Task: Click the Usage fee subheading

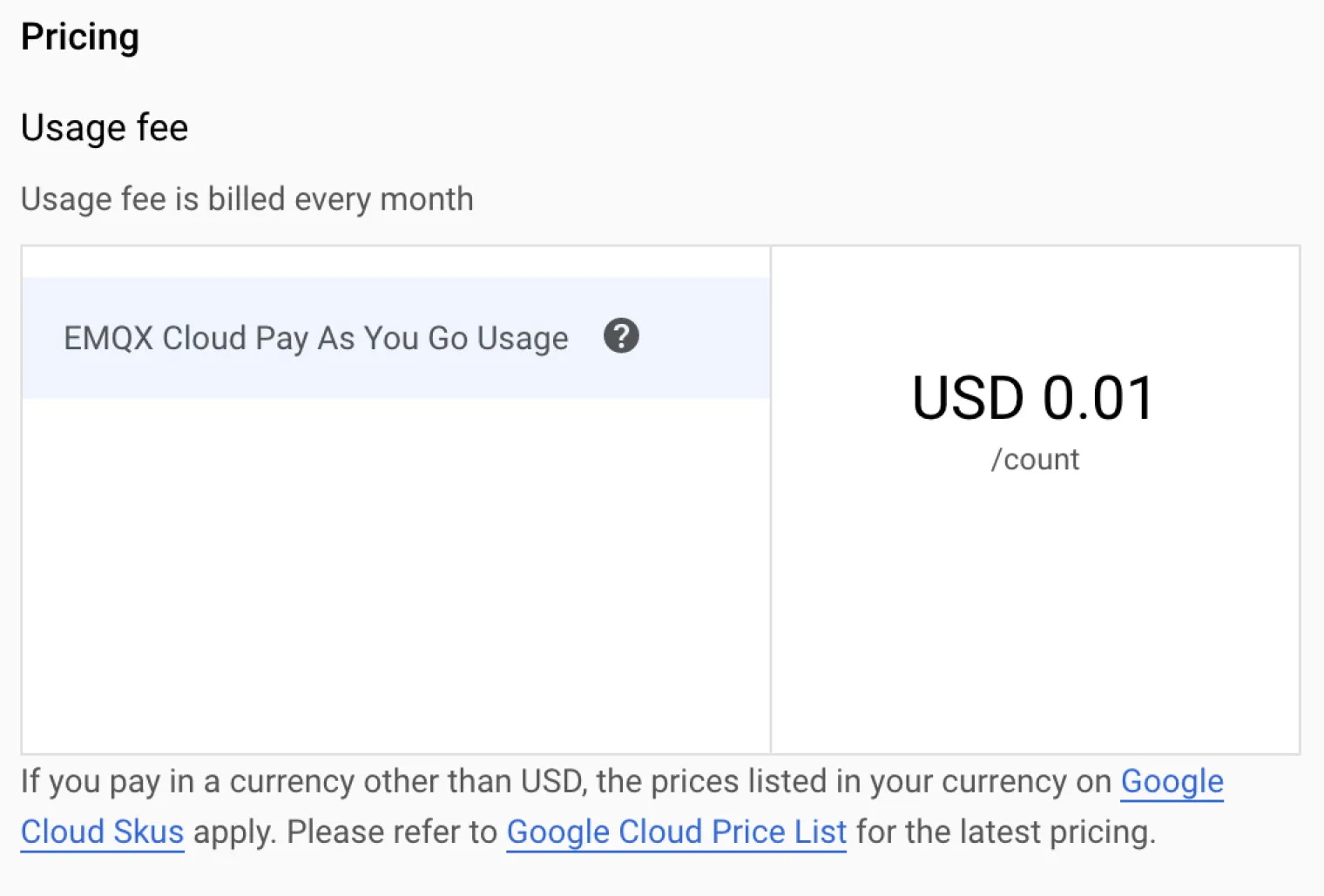Action: [x=105, y=128]
